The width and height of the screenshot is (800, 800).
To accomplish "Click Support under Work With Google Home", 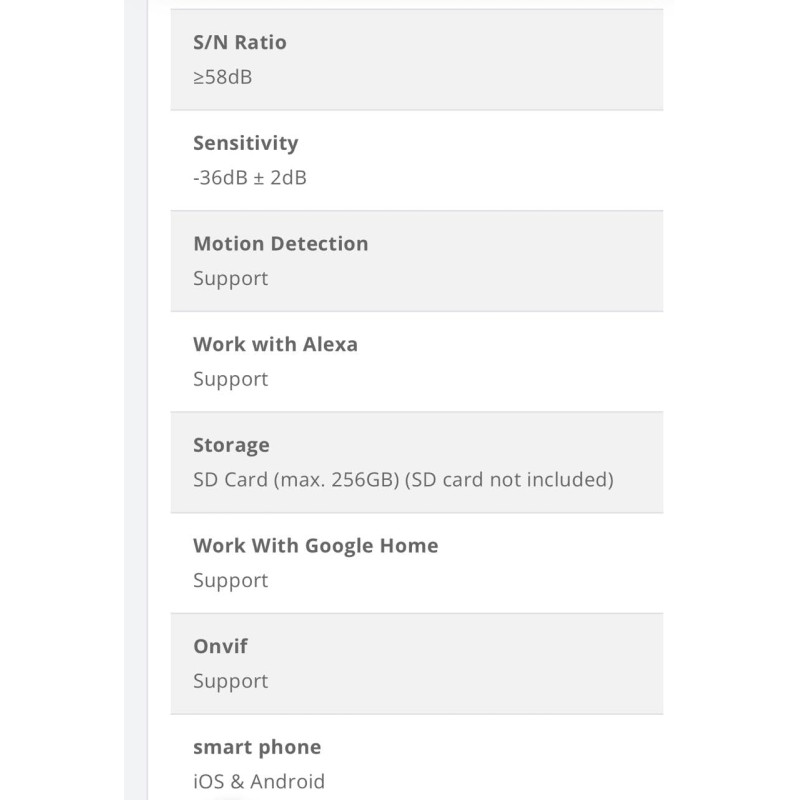I will pyautogui.click(x=231, y=581).
